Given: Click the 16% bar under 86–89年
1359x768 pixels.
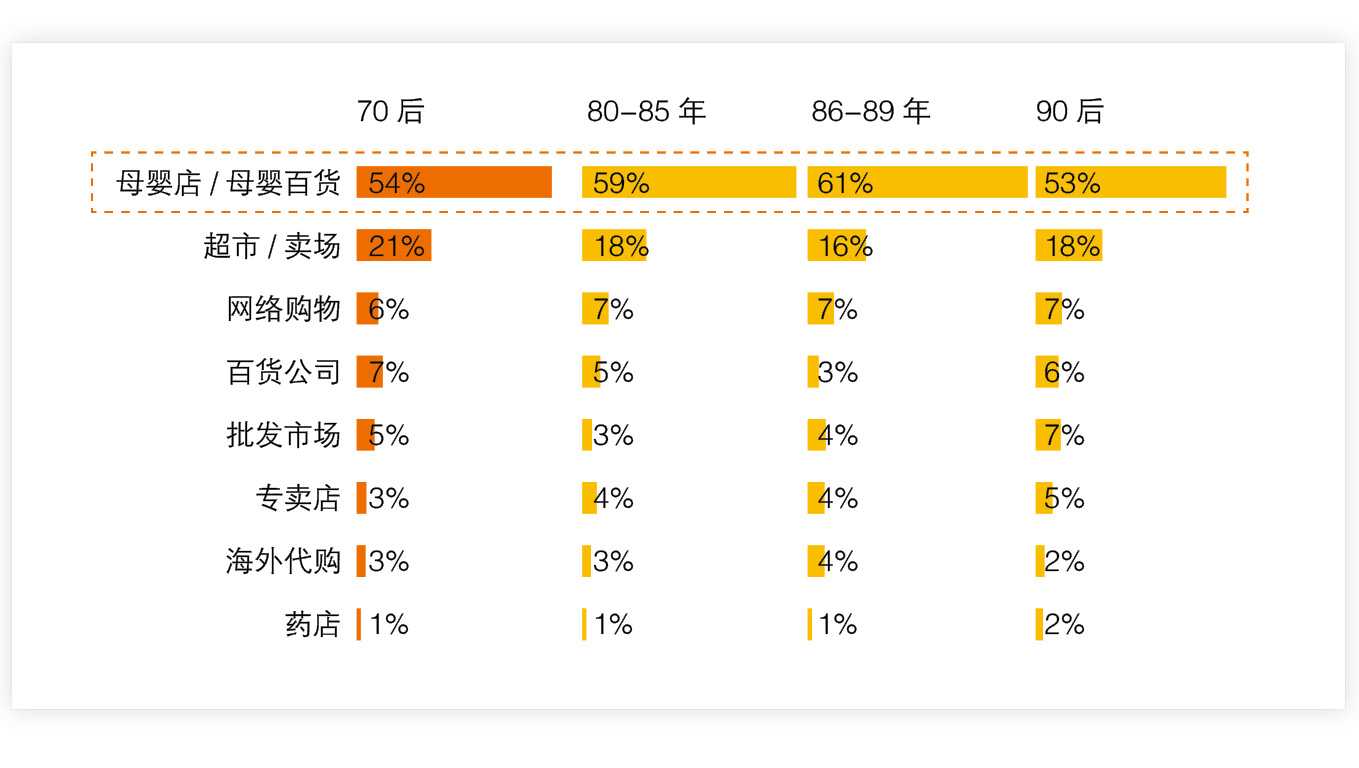Looking at the screenshot, I should pos(838,245).
